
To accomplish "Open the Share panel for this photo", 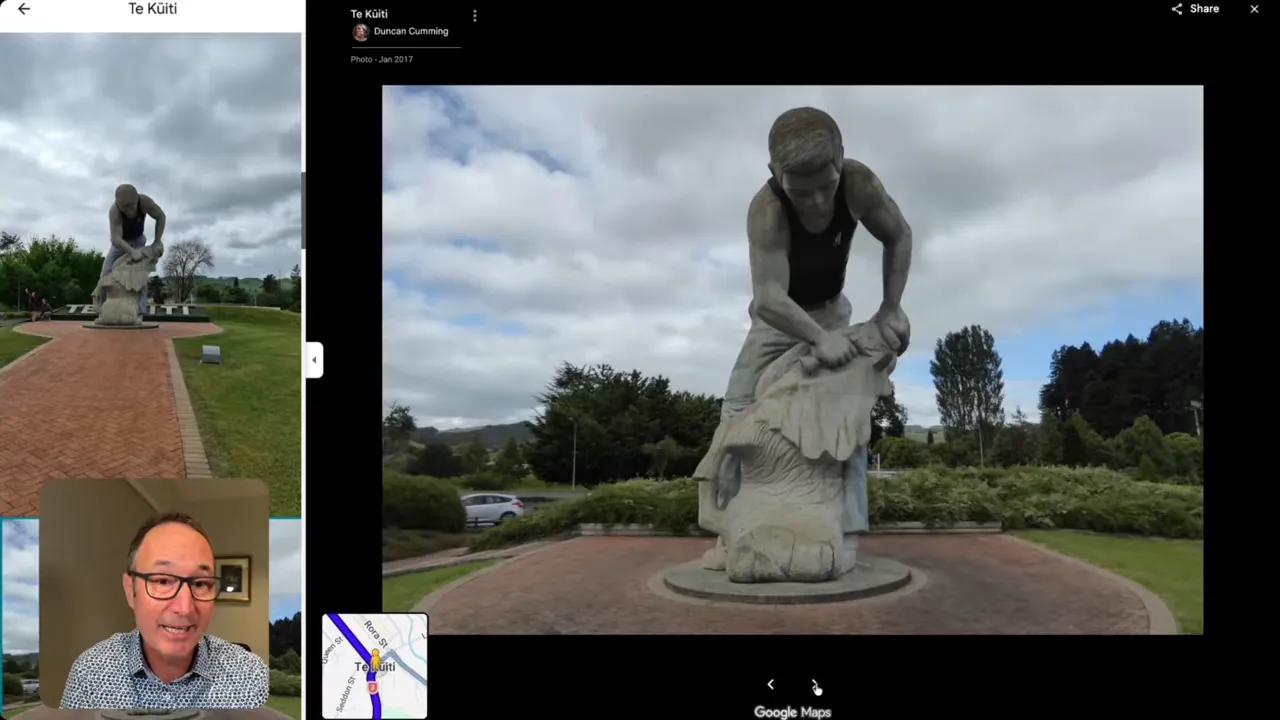I will click(1196, 8).
